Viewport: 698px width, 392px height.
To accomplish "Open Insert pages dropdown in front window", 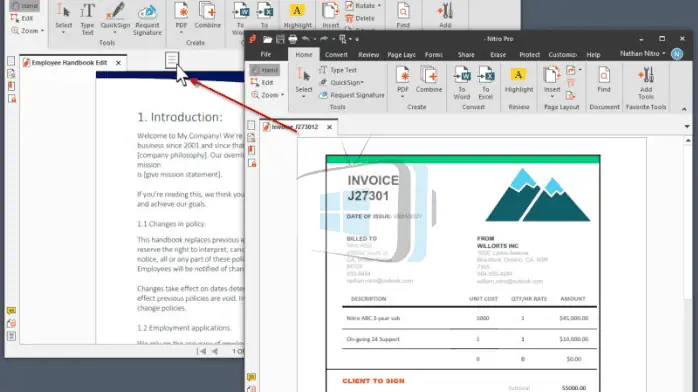I will (552, 82).
